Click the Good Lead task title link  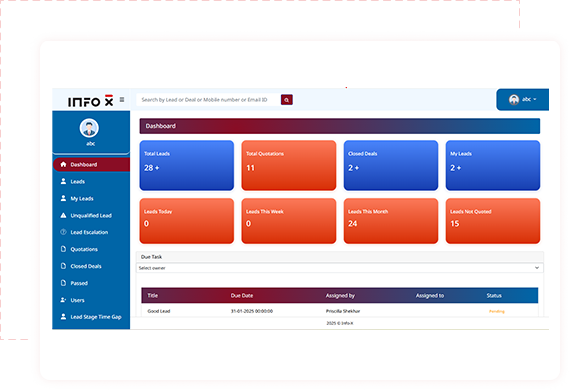(x=158, y=311)
